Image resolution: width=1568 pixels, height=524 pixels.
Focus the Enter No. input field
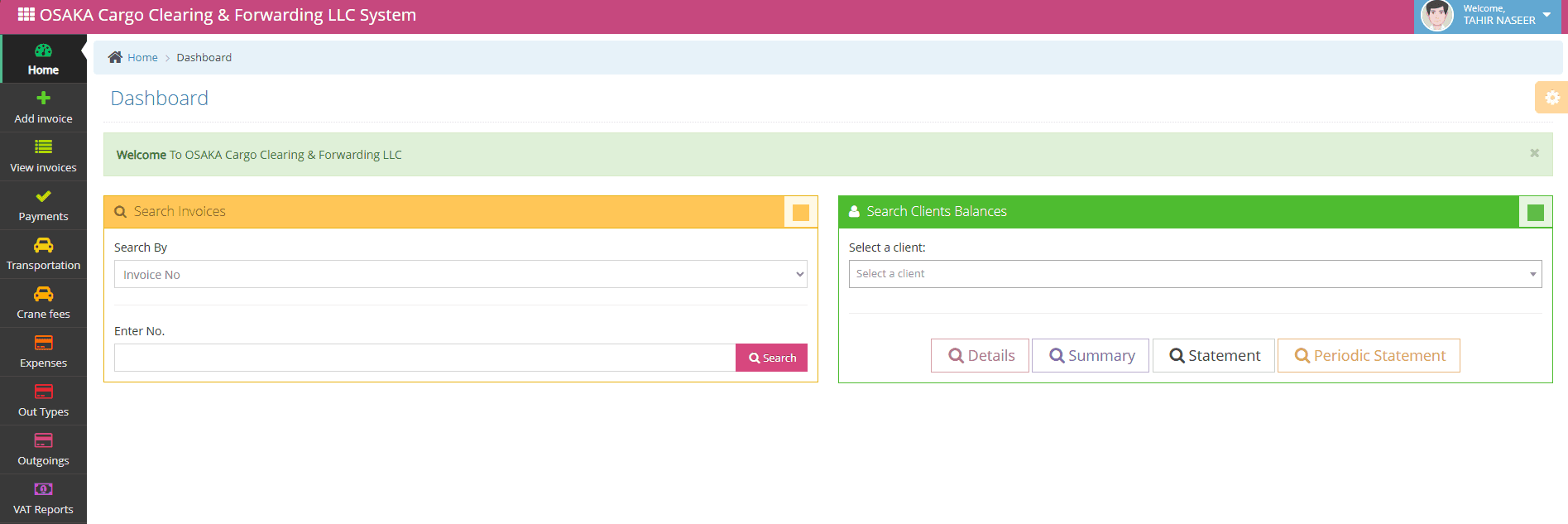(425, 358)
